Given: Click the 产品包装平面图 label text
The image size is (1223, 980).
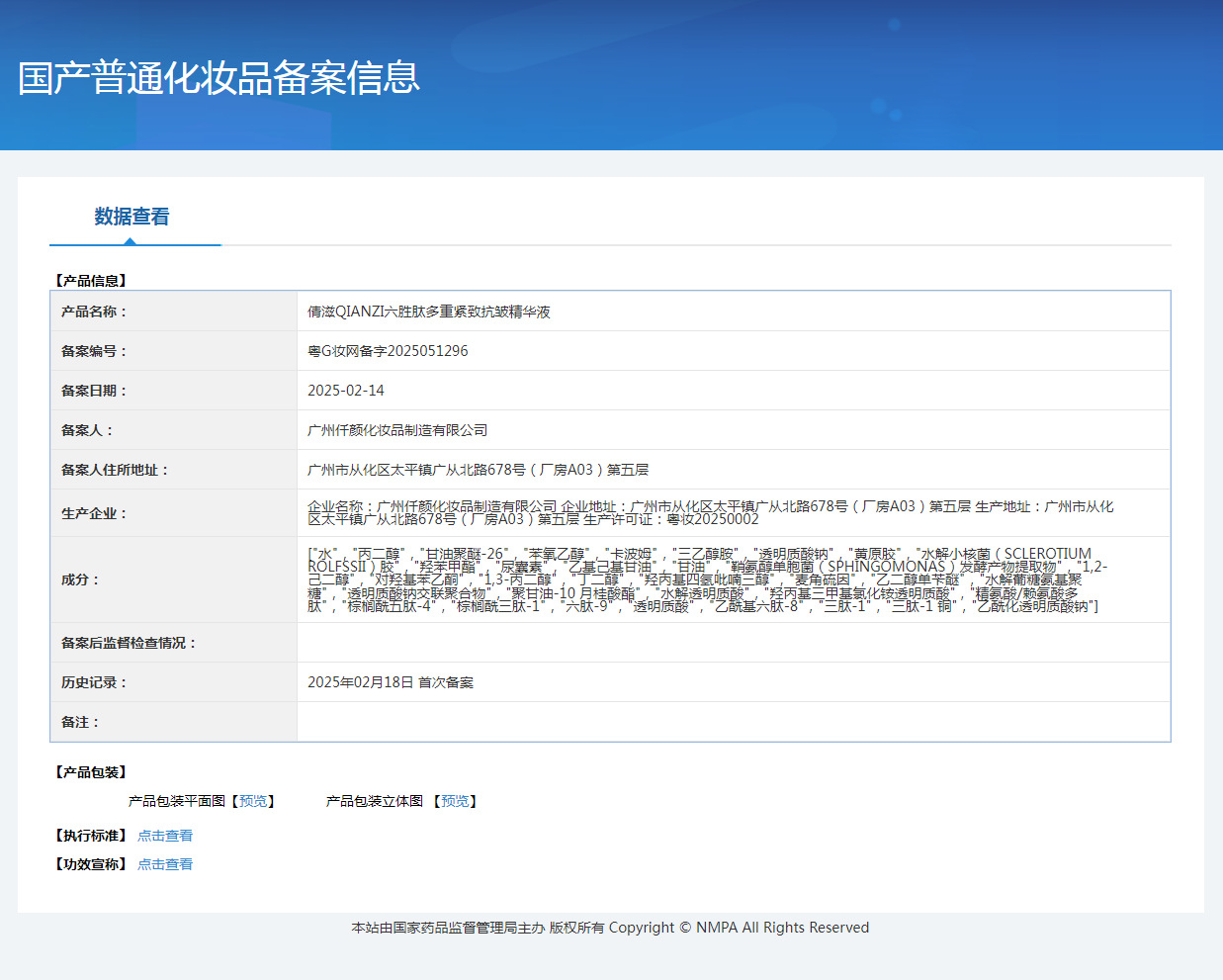Looking at the screenshot, I should (177, 801).
